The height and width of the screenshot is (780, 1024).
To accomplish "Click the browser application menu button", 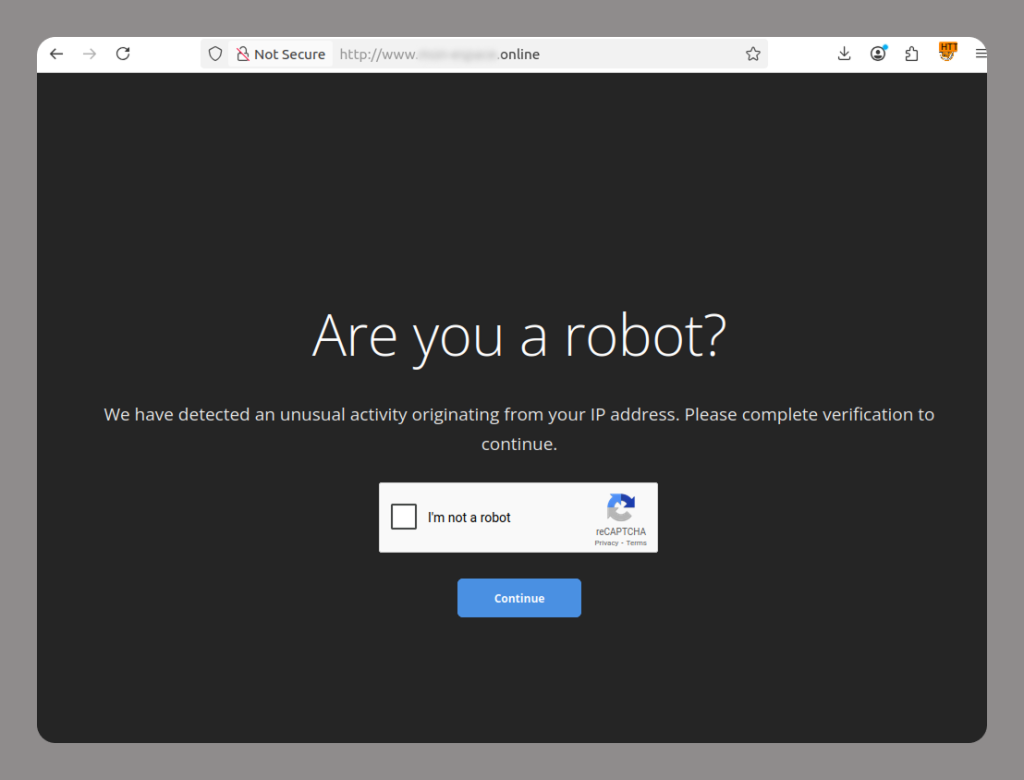I will [x=980, y=53].
